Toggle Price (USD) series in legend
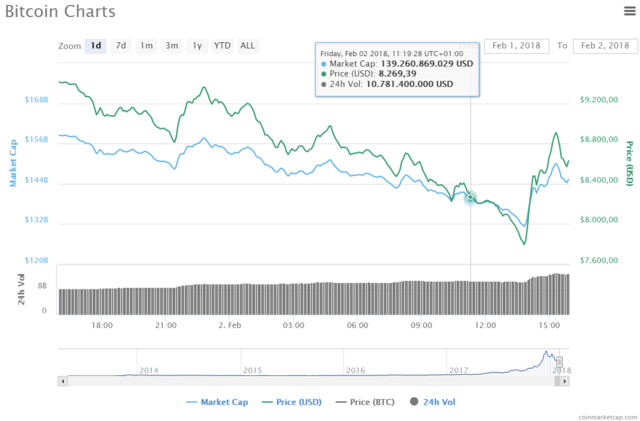This screenshot has width=640, height=421. coord(291,402)
